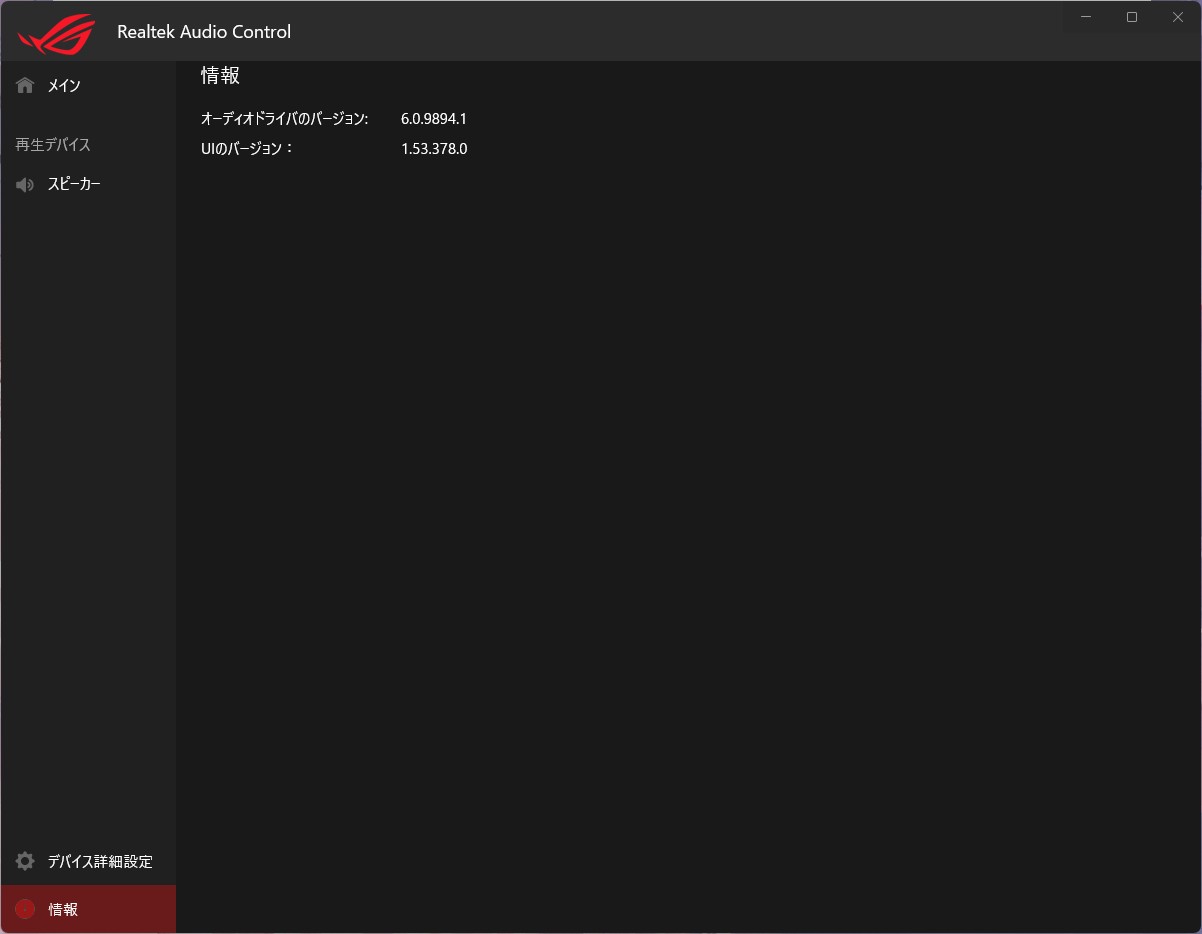Open the メイン page
Screen dimensions: 1202x934
(64, 86)
